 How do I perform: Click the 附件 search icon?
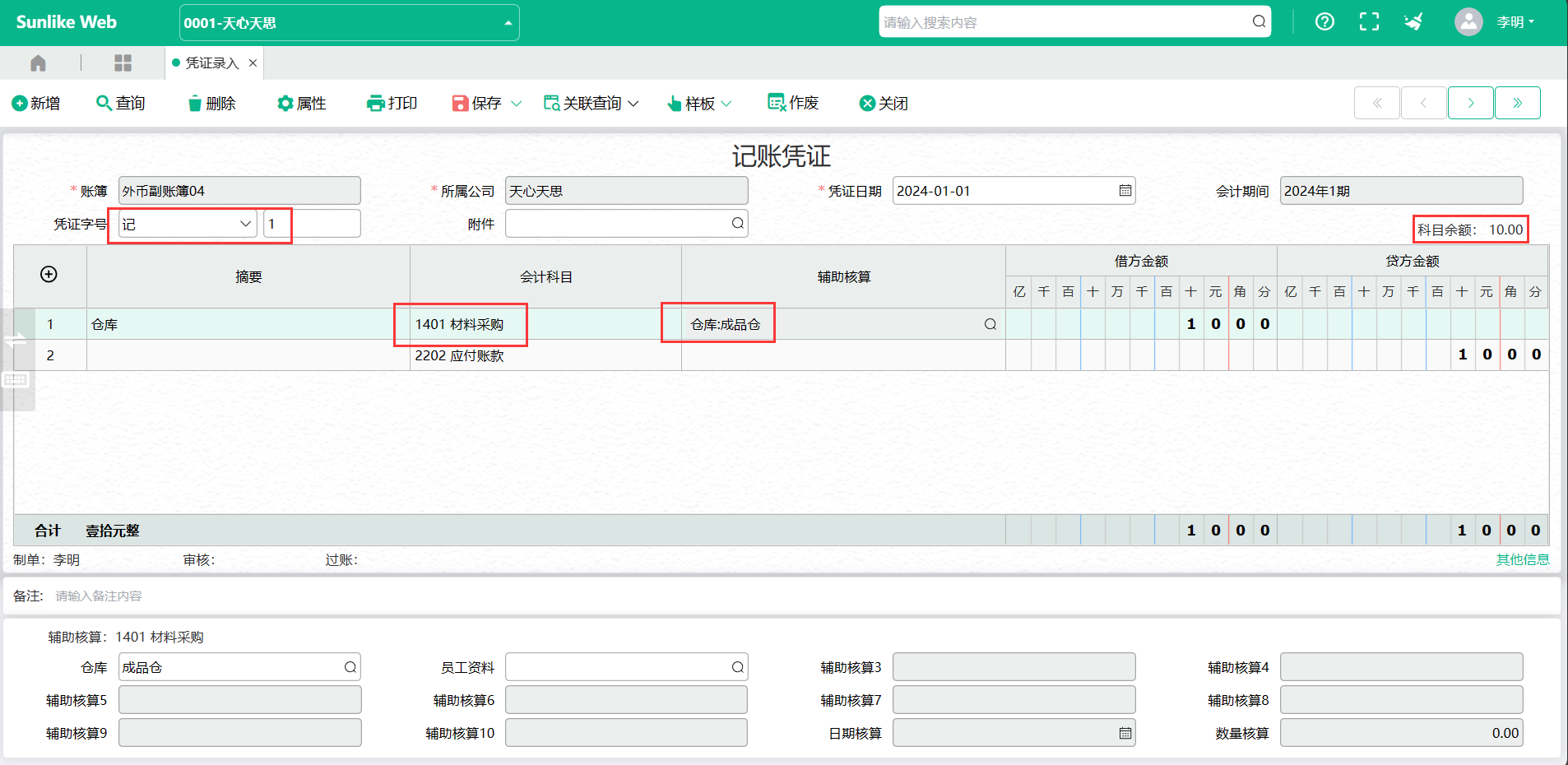coord(738,223)
